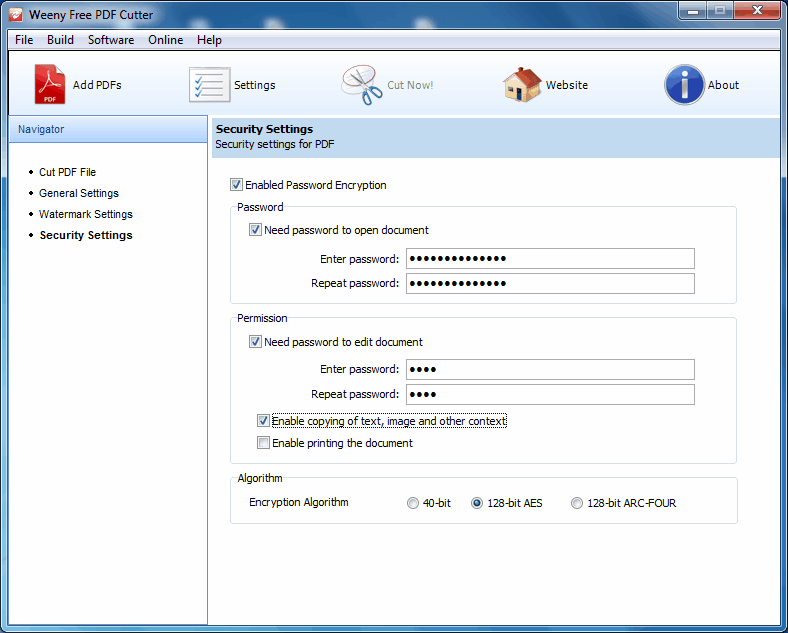Image resolution: width=788 pixels, height=633 pixels.
Task: Click the Navigator panel header
Action: (108, 129)
